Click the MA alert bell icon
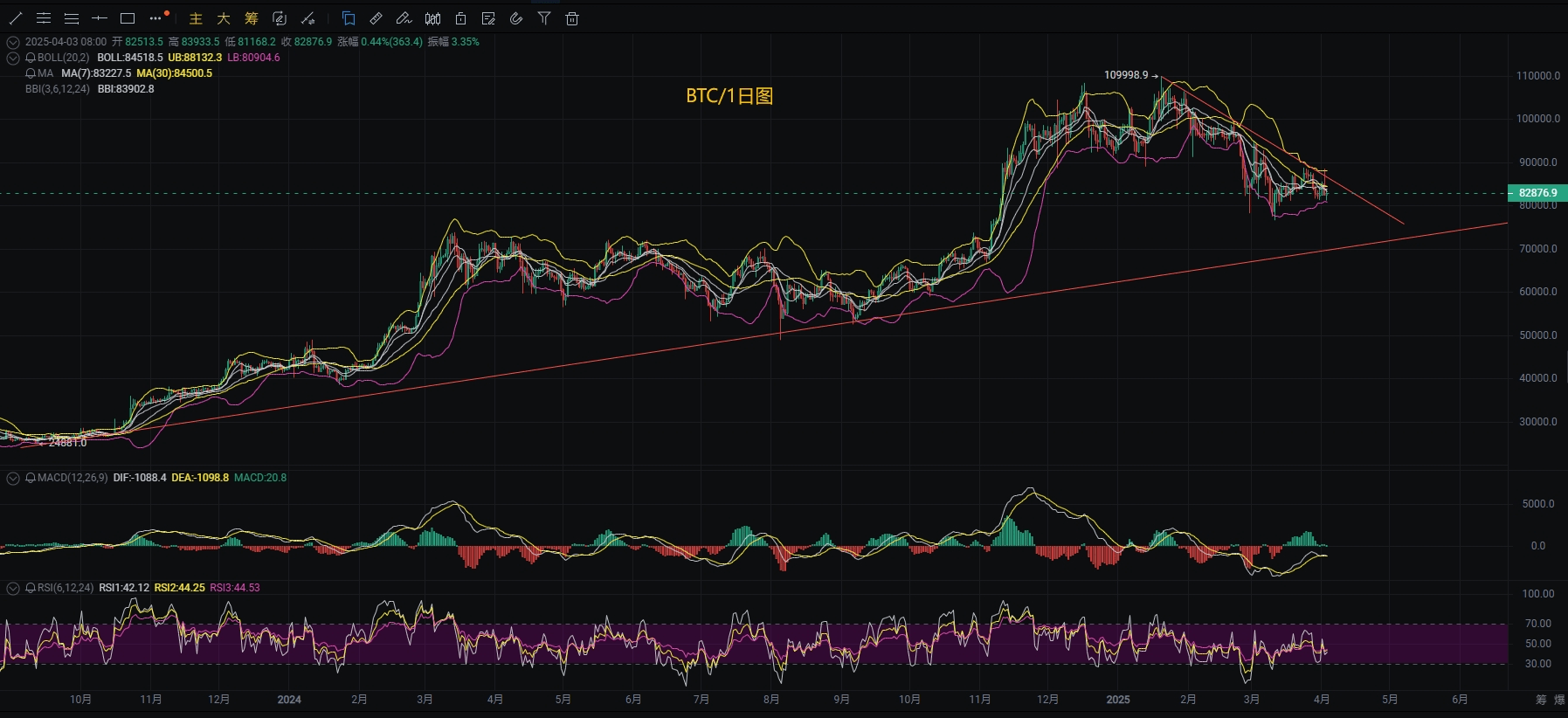Image resolution: width=1568 pixels, height=718 pixels. 31,73
